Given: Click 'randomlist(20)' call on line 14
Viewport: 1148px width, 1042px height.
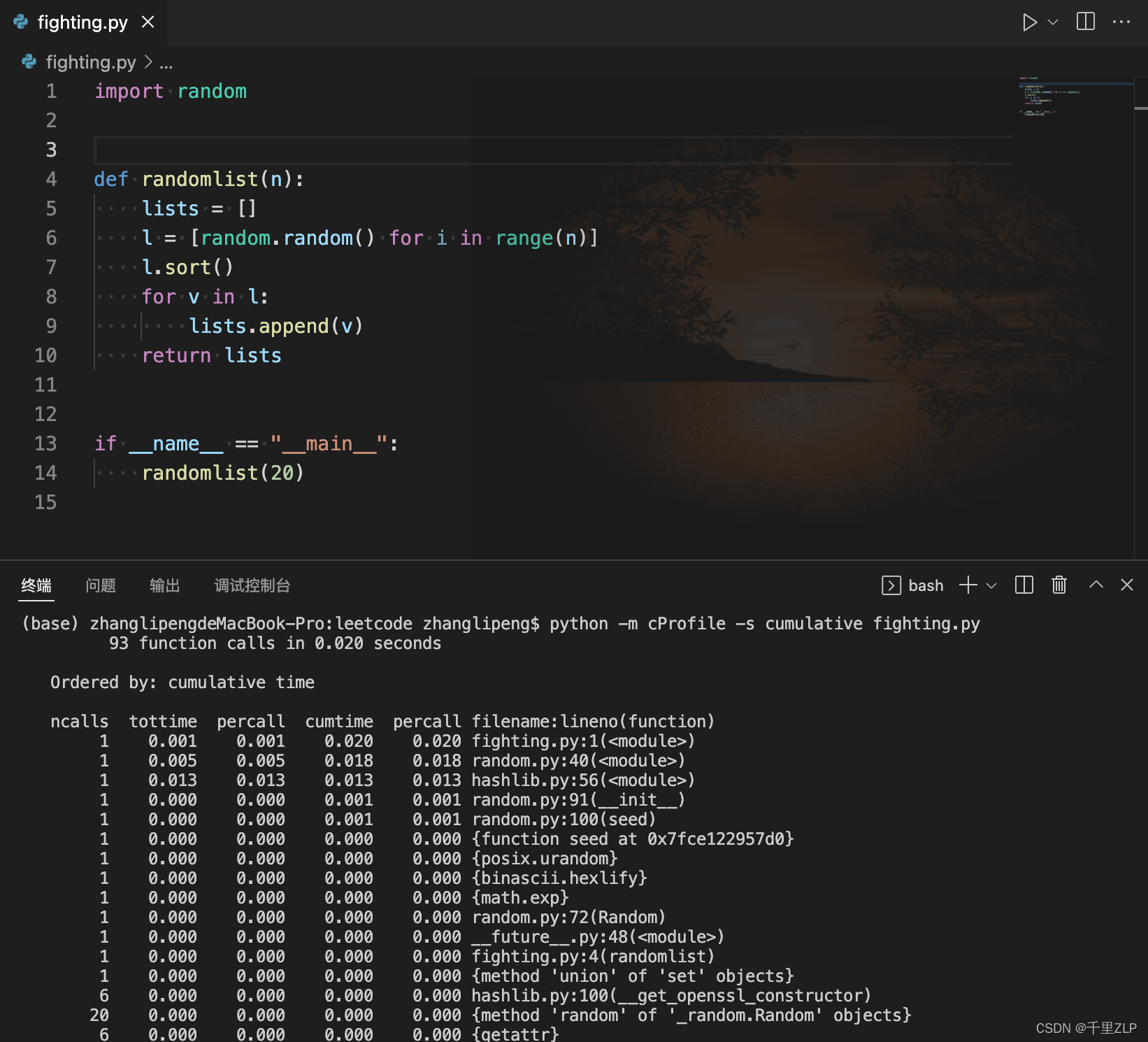Looking at the screenshot, I should pos(223,473).
